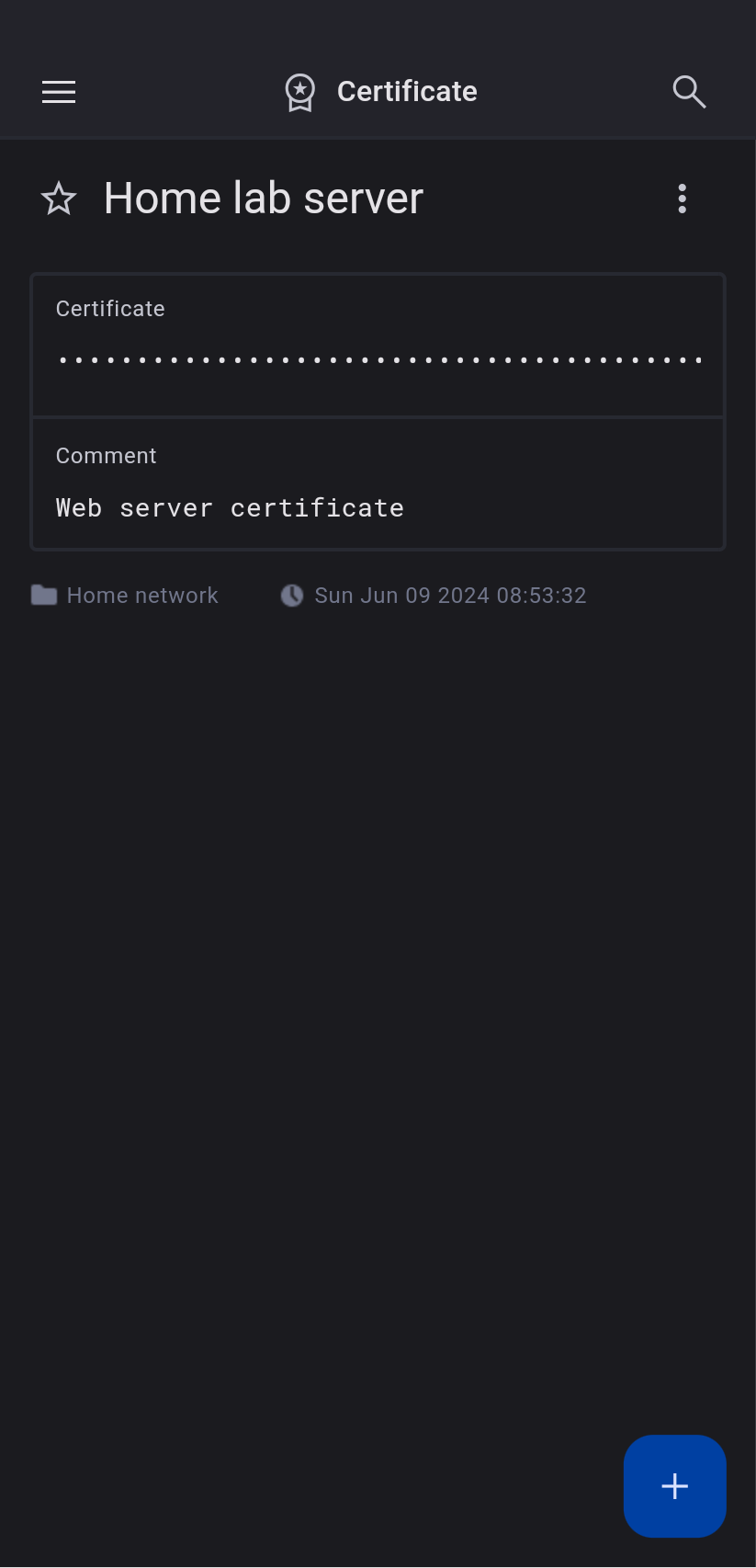Viewport: 756px width, 1568px height.
Task: Click the certificate ribbon badge icon
Action: pyautogui.click(x=299, y=92)
